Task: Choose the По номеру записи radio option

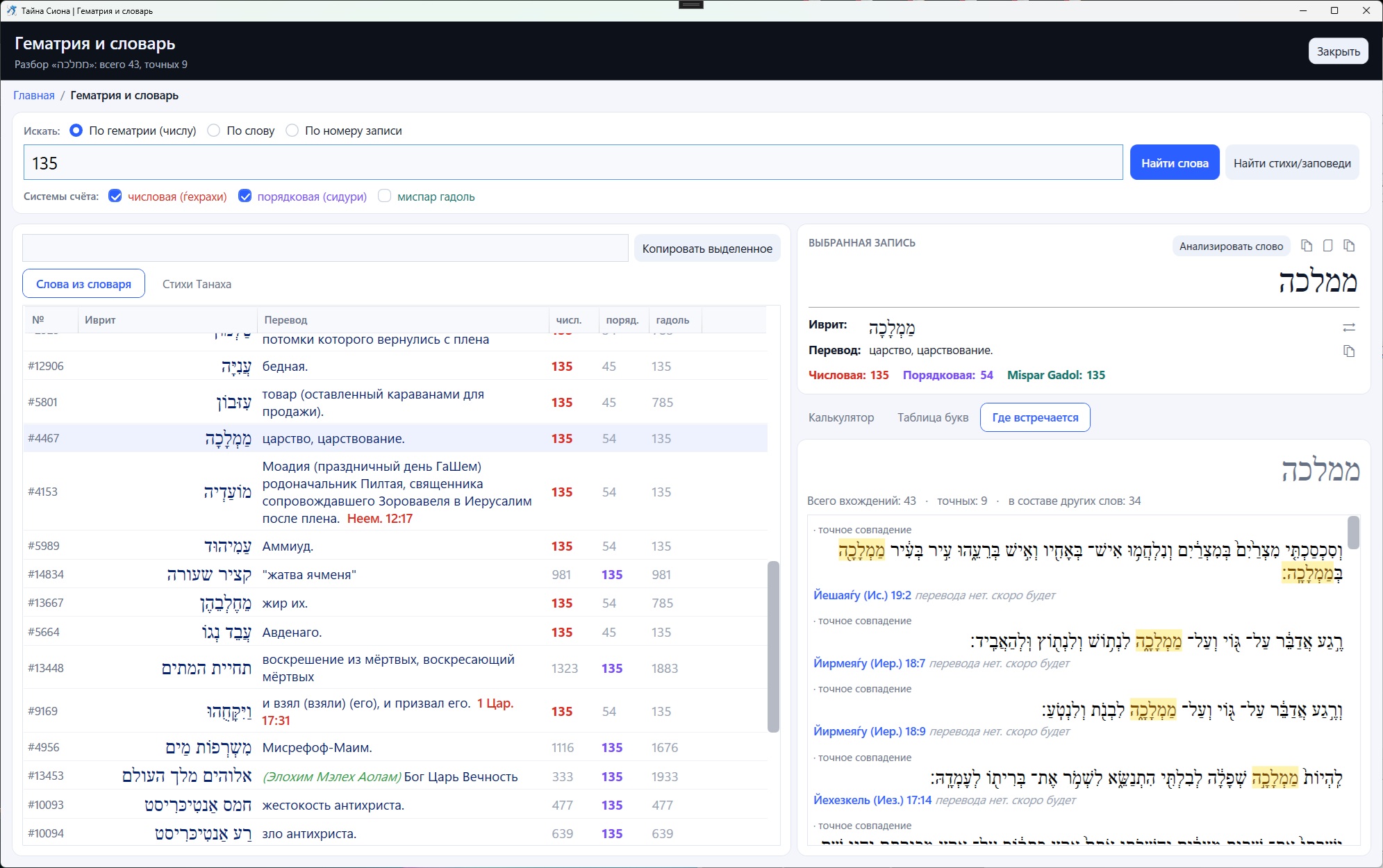Action: coord(292,131)
